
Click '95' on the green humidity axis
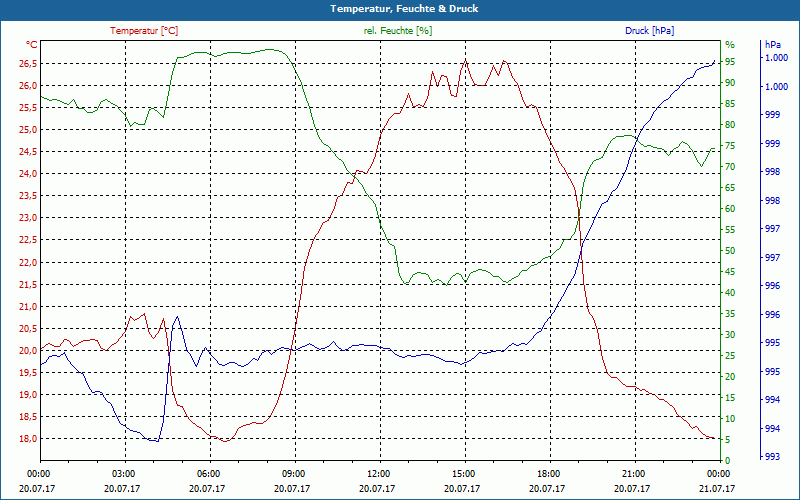click(730, 61)
